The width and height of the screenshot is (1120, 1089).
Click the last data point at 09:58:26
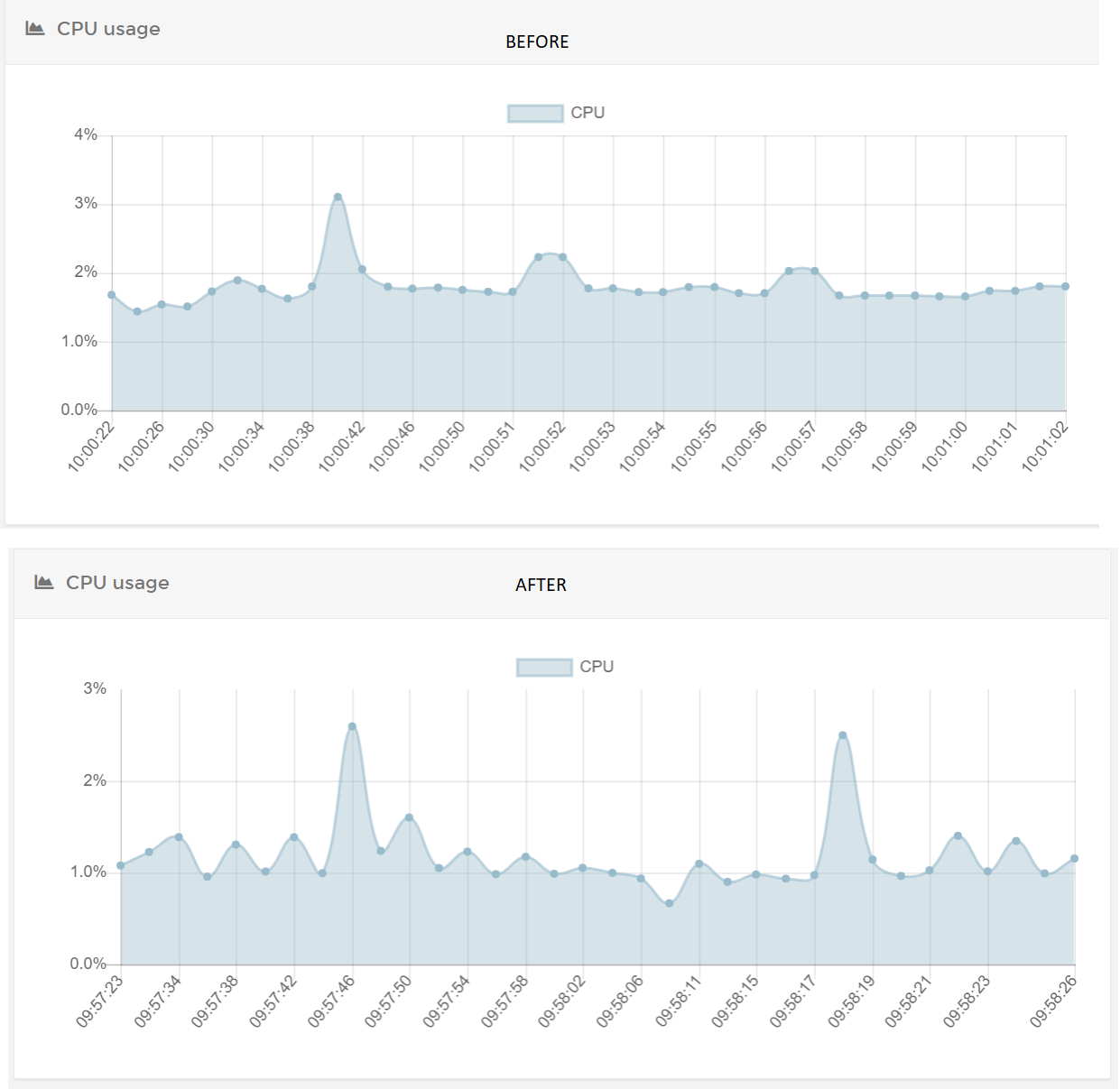click(x=1074, y=859)
